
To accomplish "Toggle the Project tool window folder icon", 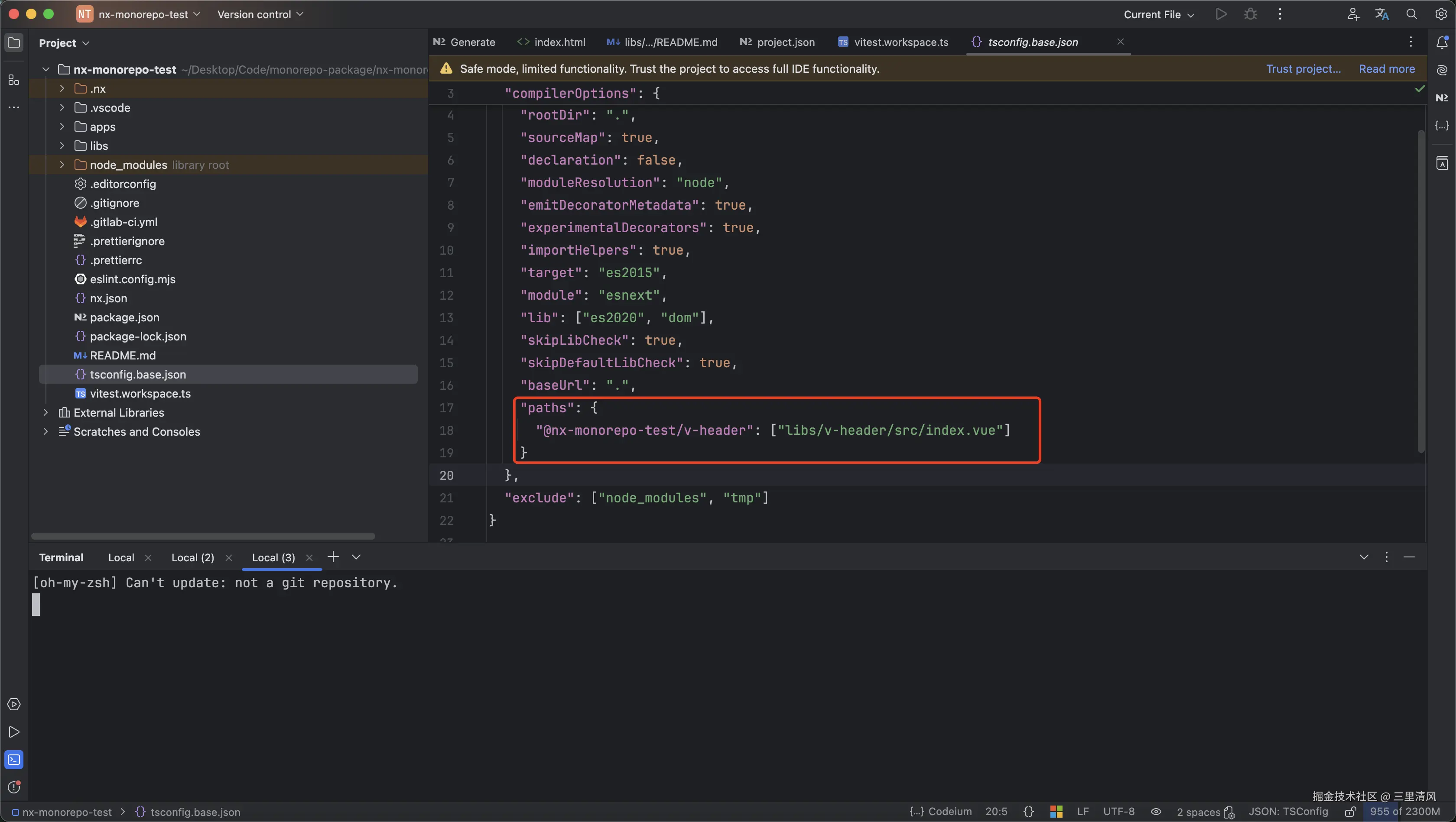I will click(13, 43).
